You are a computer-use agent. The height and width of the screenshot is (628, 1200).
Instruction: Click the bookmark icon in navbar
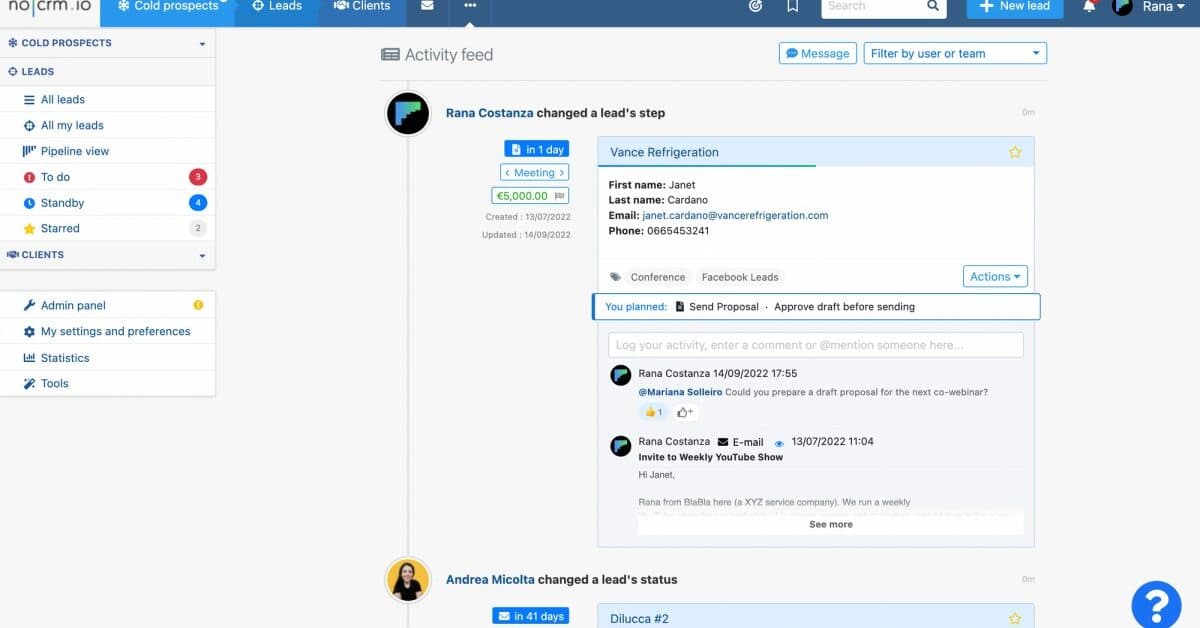coord(793,7)
